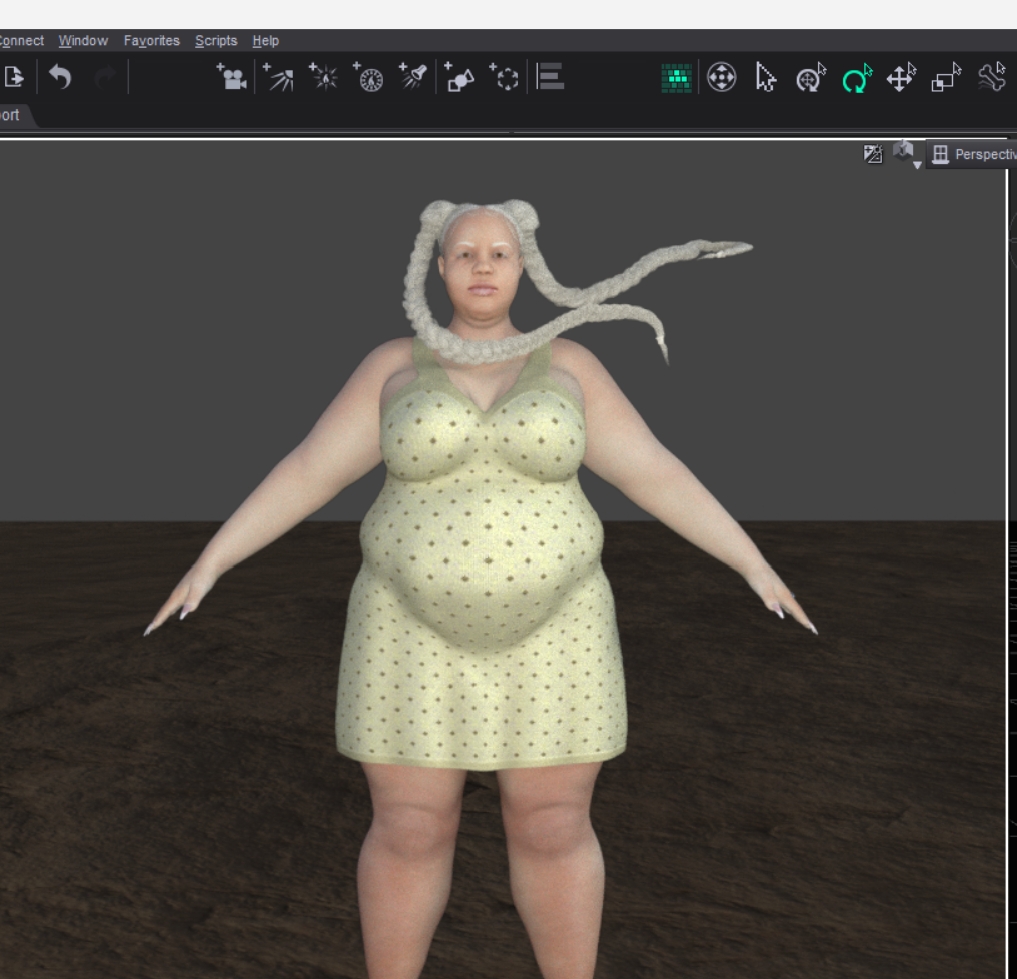Screen dimensions: 1017x979
Task: Open the draw style icon in viewport
Action: click(873, 154)
